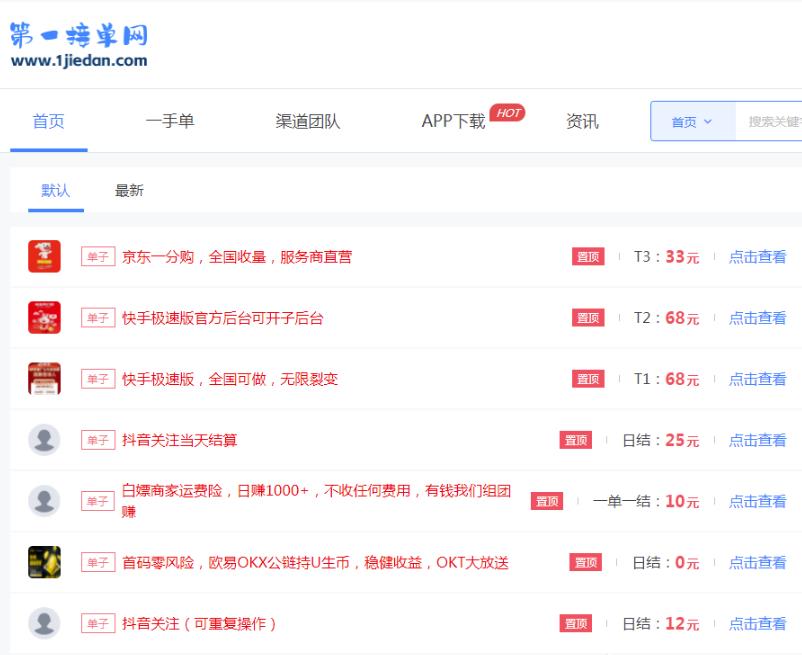Click the avatar icon beside 抖音关注当天结算
Viewport: 802px width, 655px height.
tap(43, 439)
